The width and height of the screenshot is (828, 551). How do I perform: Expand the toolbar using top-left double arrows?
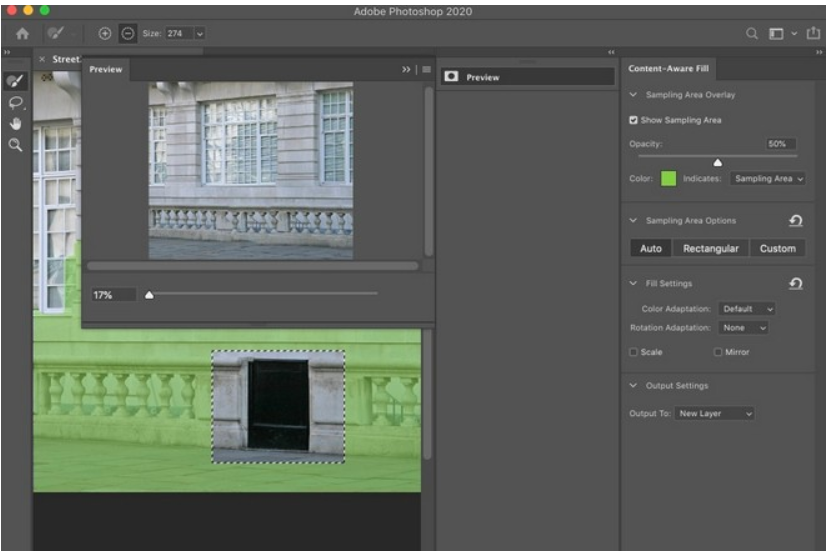tap(7, 52)
